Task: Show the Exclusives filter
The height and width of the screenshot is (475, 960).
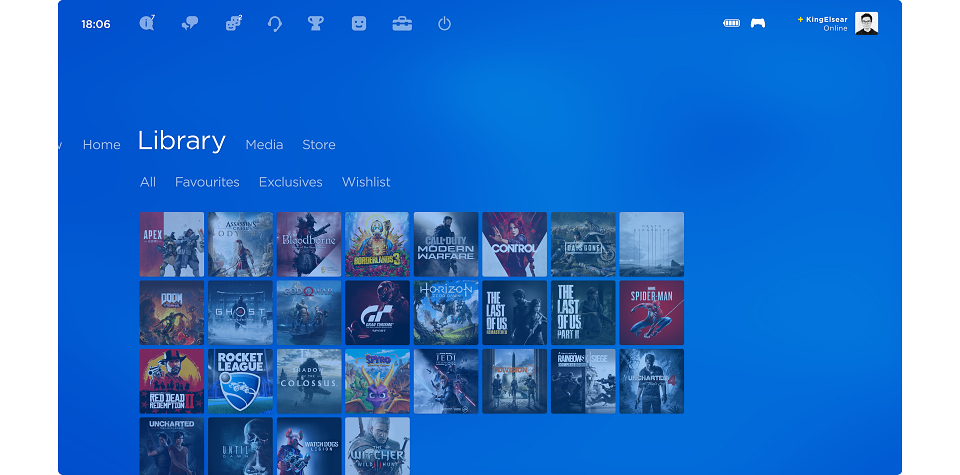Action: tap(290, 182)
